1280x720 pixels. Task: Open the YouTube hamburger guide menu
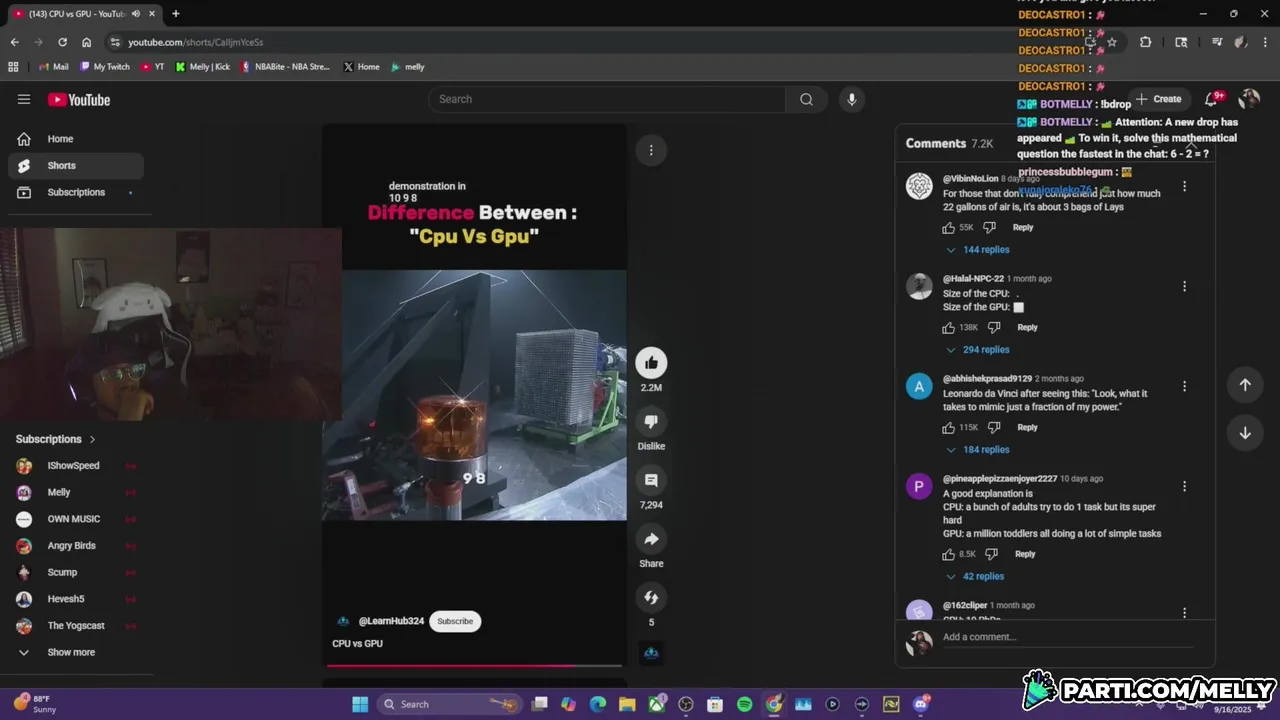click(24, 99)
